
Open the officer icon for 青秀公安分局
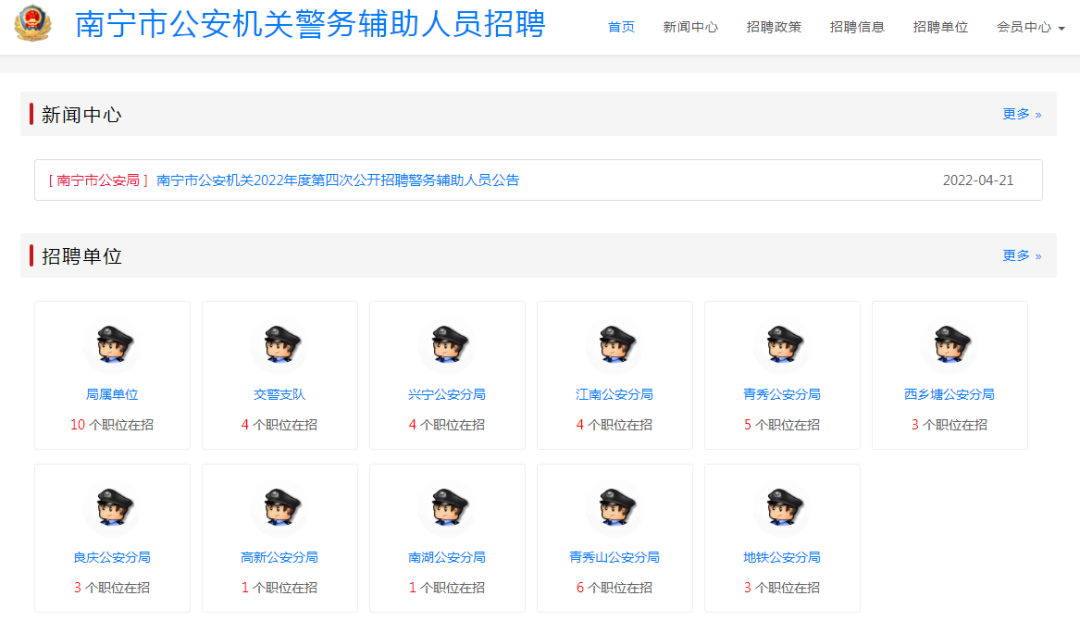coord(782,345)
